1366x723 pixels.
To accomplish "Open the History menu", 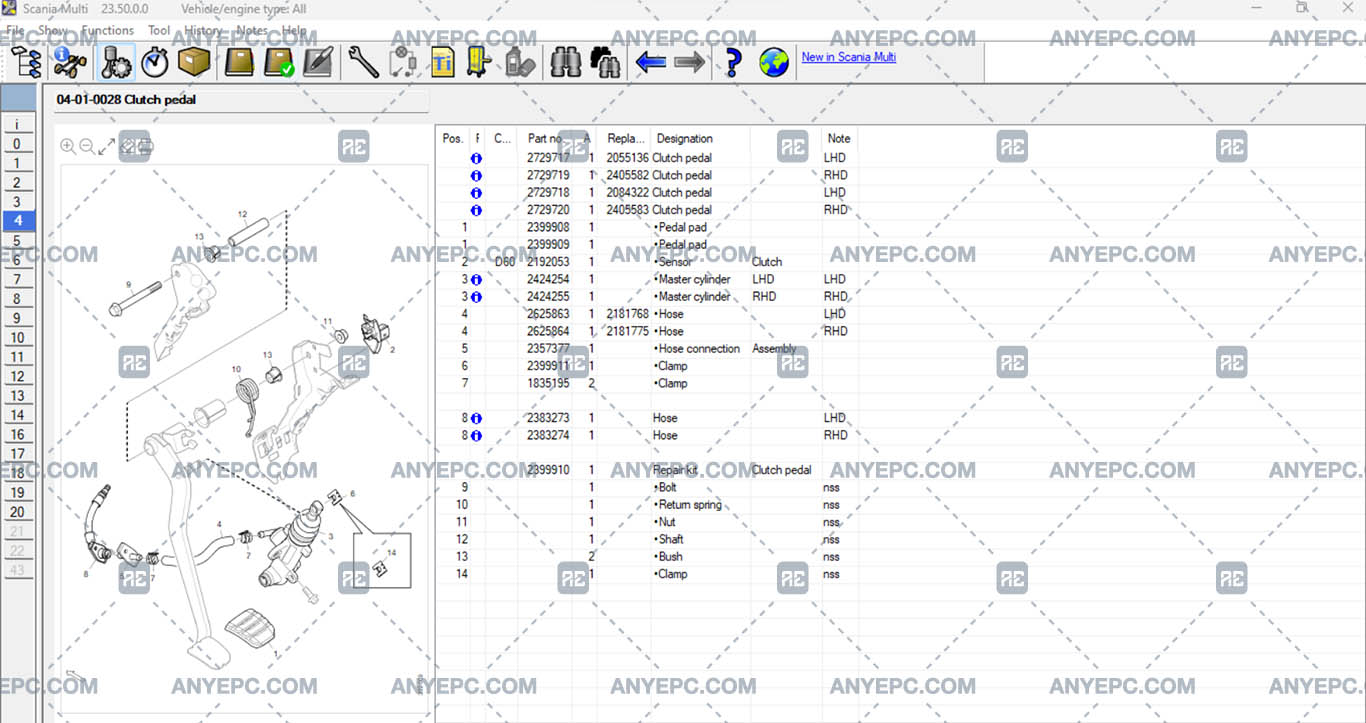I will click(203, 30).
